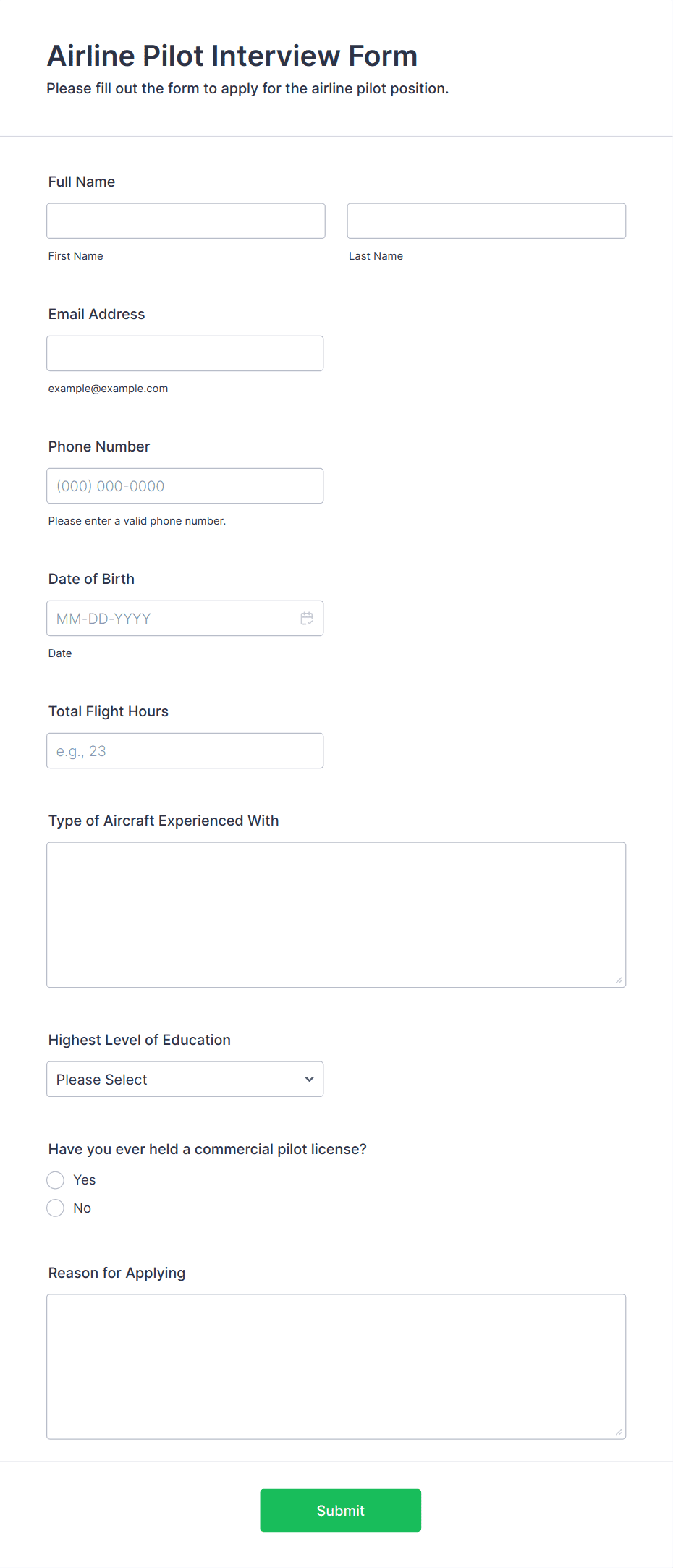673x1568 pixels.
Task: Click the Email Address input box
Action: (185, 353)
